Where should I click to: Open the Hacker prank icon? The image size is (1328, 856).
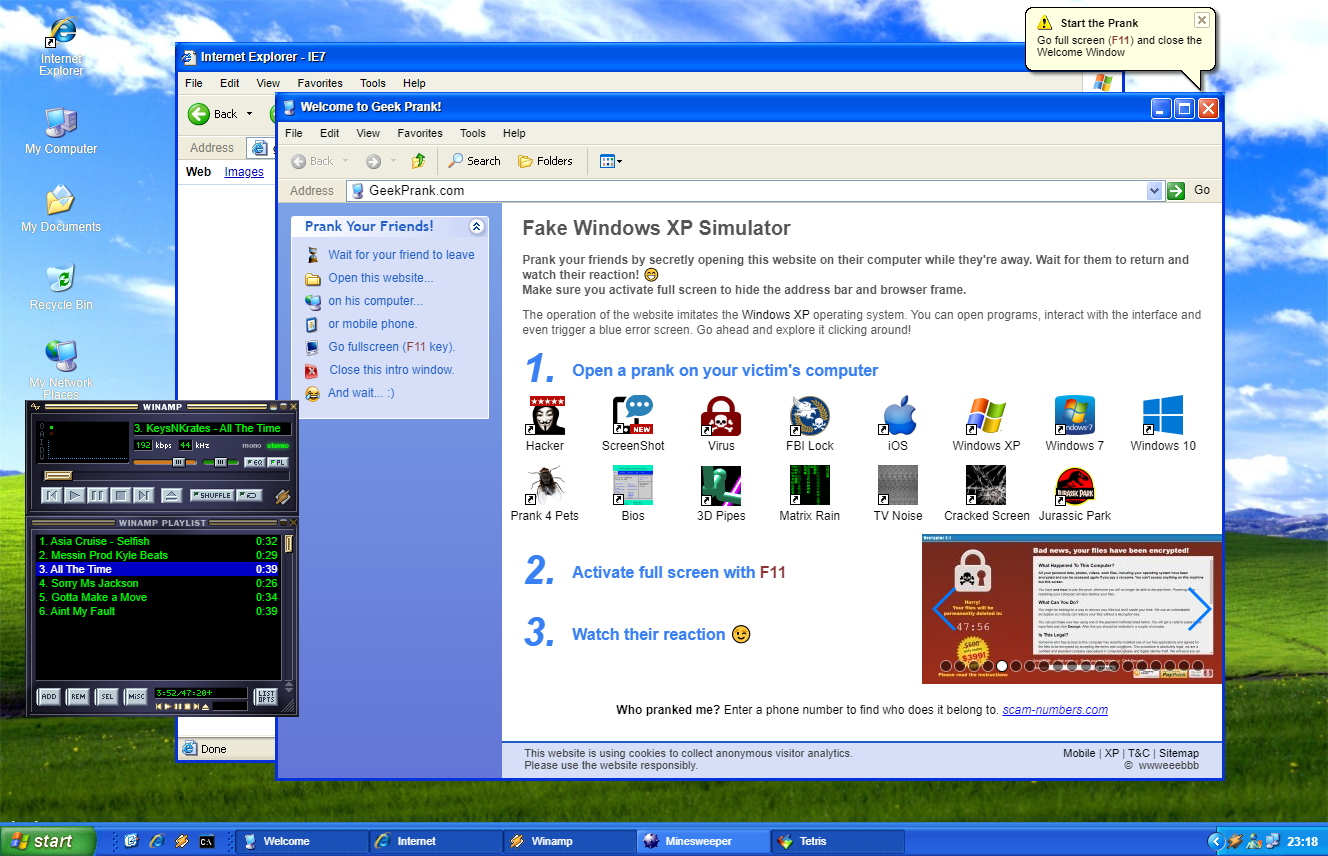545,424
